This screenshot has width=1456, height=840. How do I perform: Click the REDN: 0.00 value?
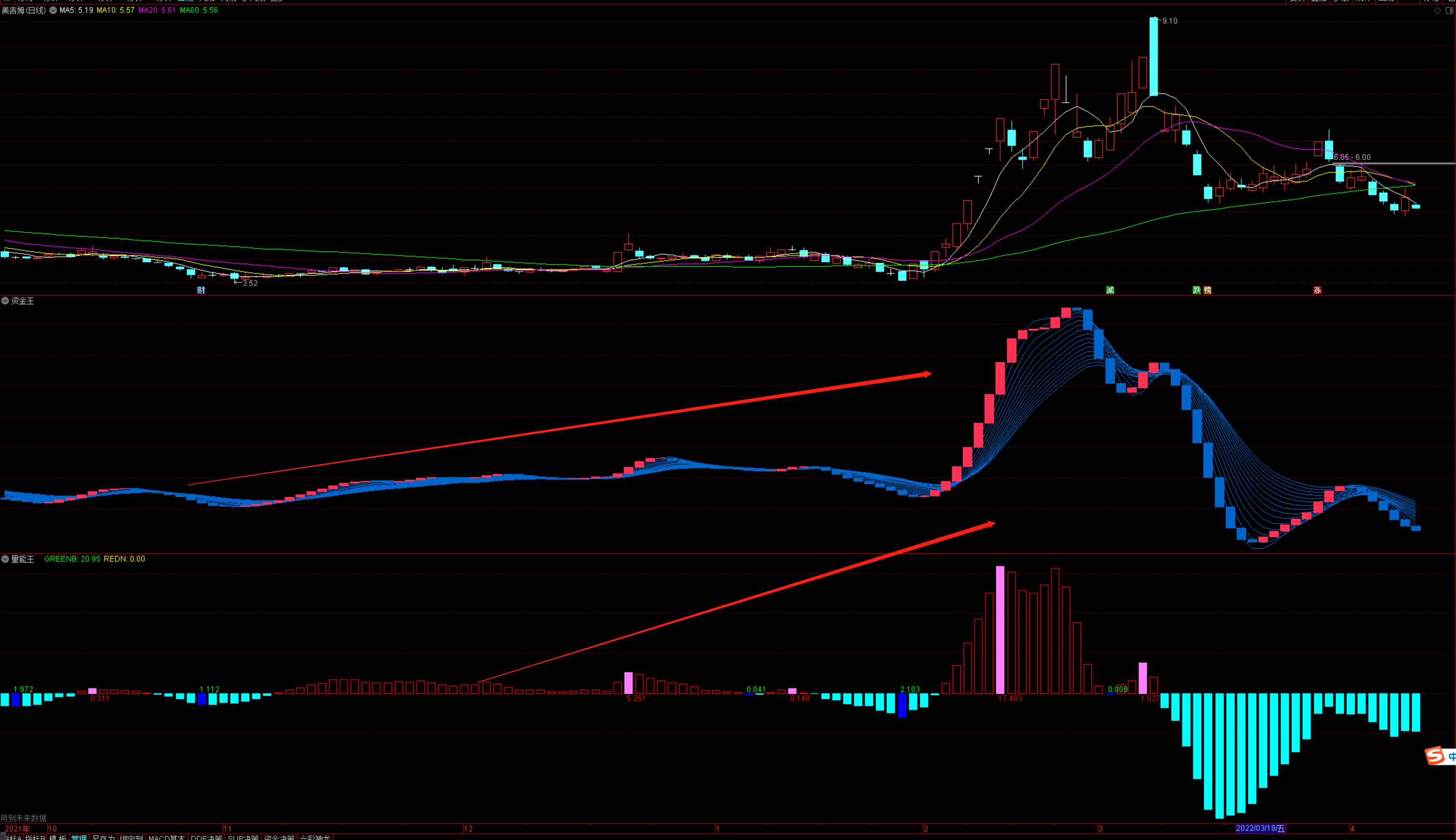[125, 559]
